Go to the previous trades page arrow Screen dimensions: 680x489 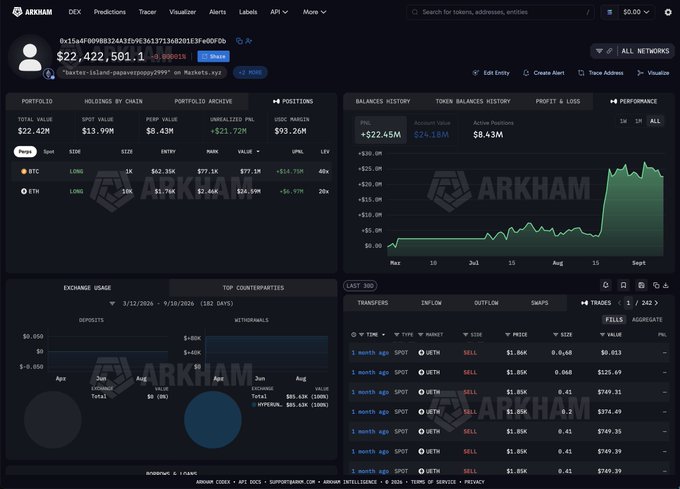[x=619, y=303]
